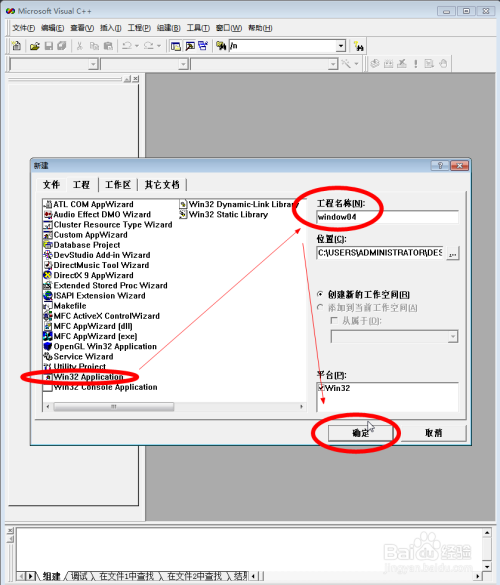Select the 调试 output tab

[x=79, y=576]
